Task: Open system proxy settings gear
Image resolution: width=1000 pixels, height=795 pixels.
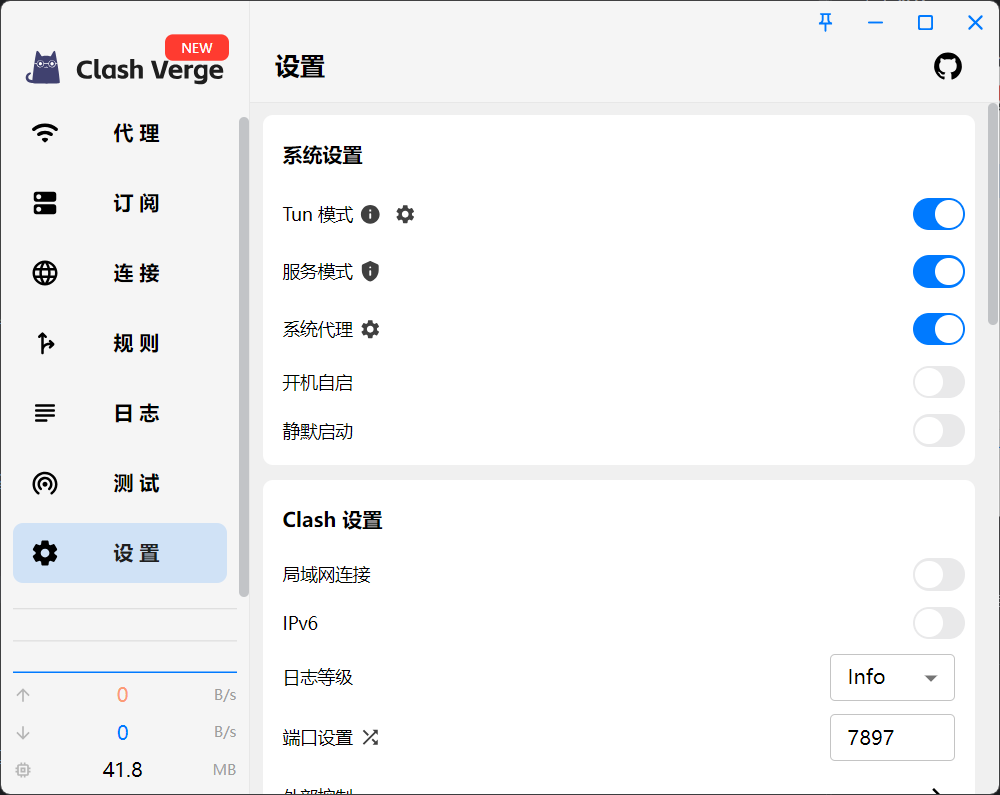Action: [371, 330]
